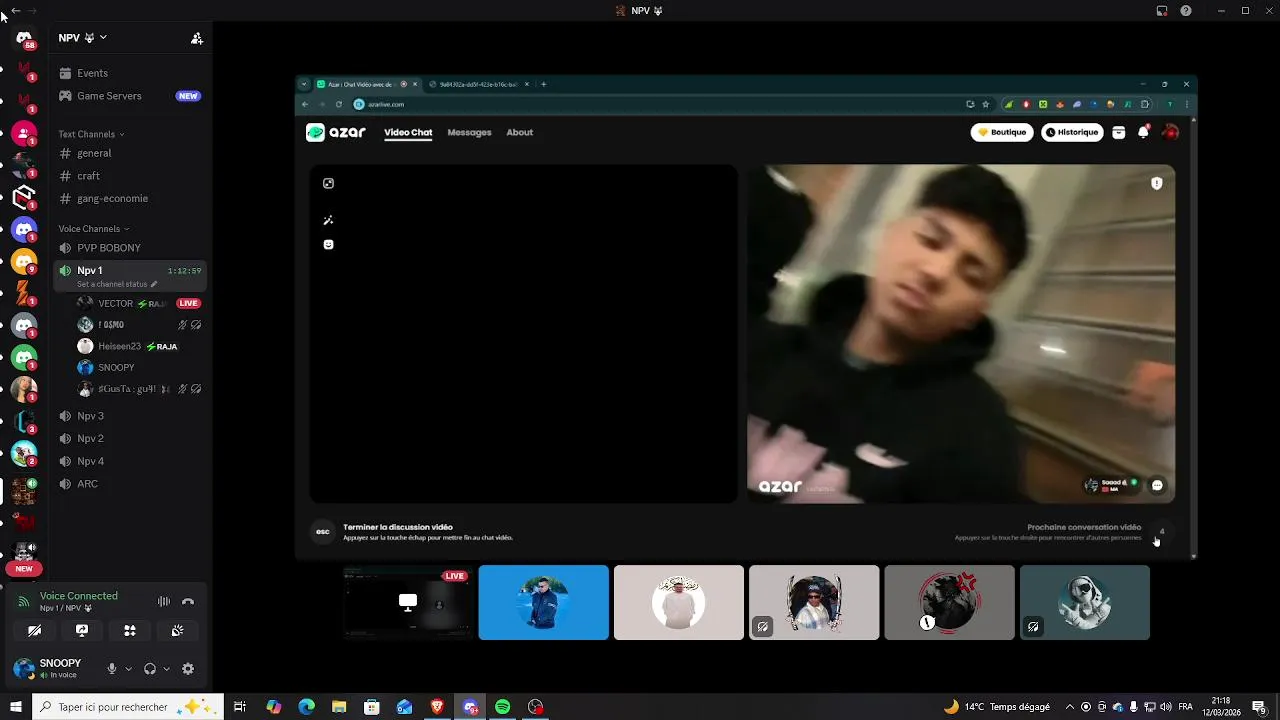Open Azar inventory box icon
Viewport: 1280px width, 720px height.
(x=1119, y=132)
